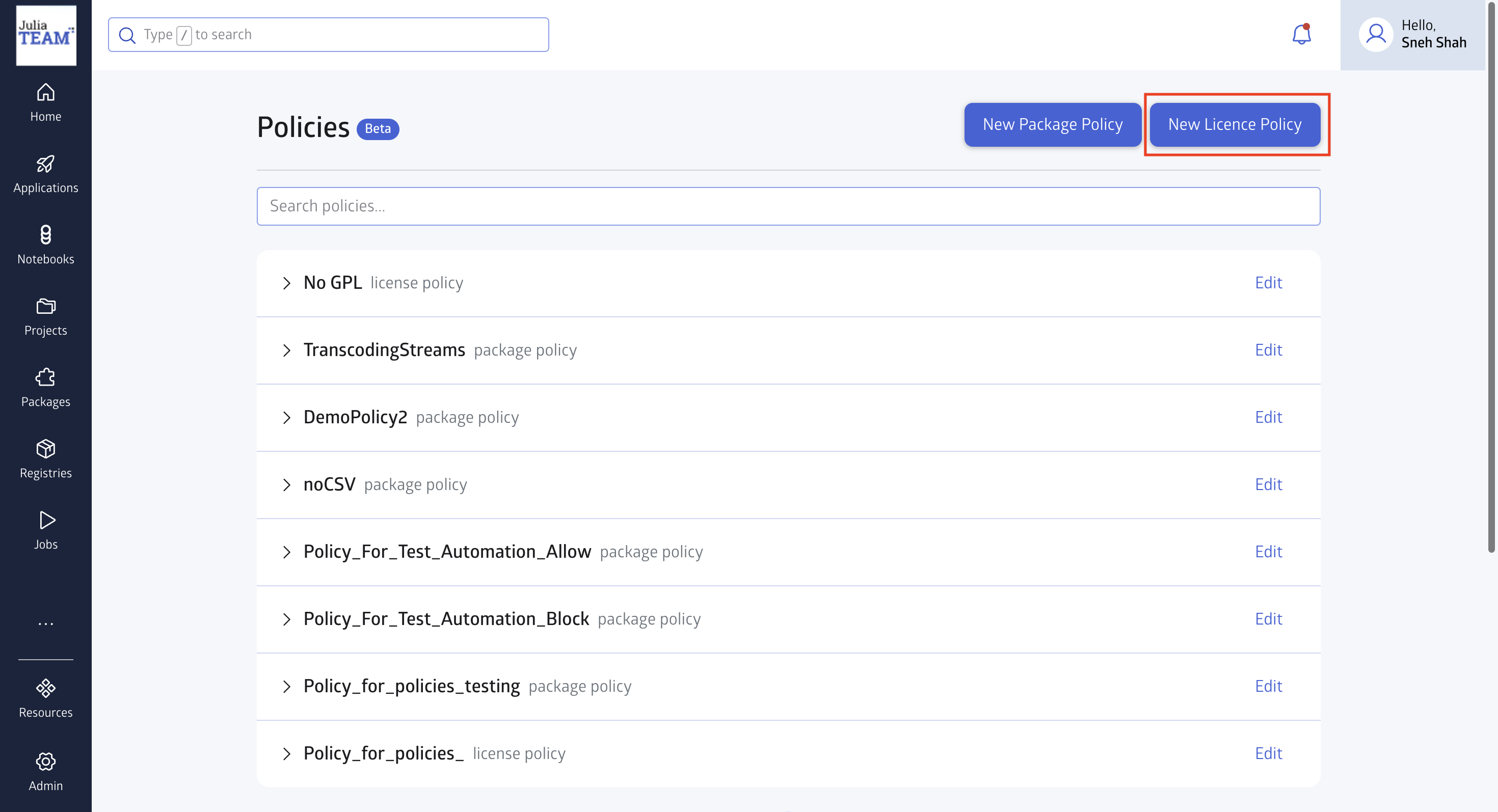This screenshot has width=1498, height=812.
Task: Open Registries box icon
Action: [45, 458]
